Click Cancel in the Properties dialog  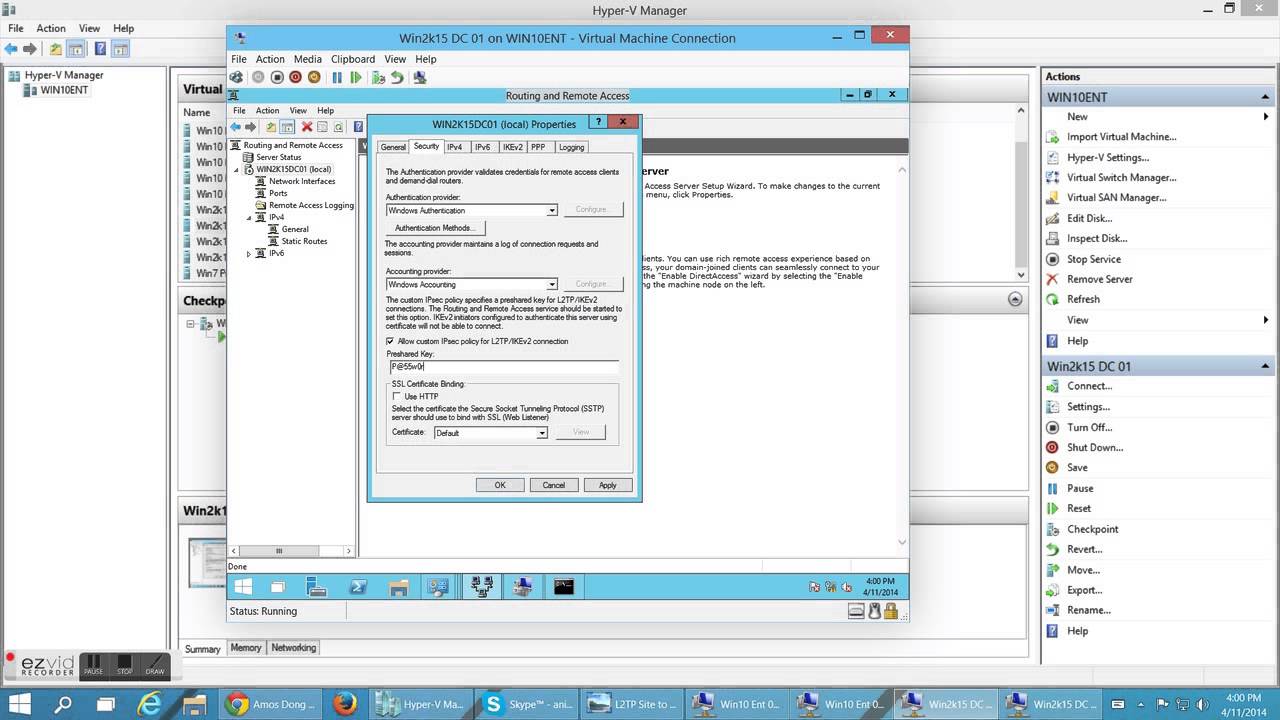[x=554, y=485]
